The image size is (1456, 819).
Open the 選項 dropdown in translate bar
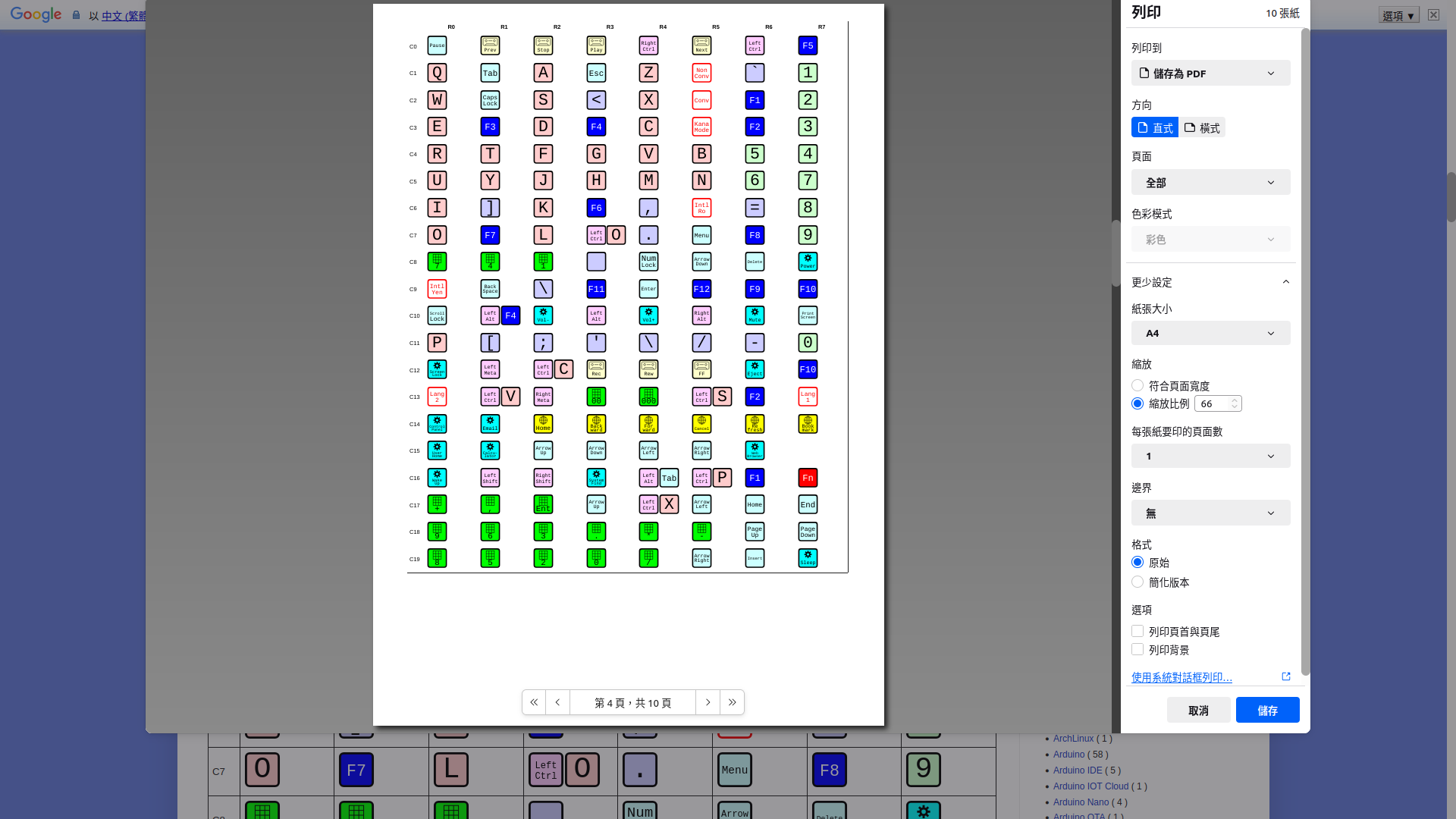coord(1399,15)
